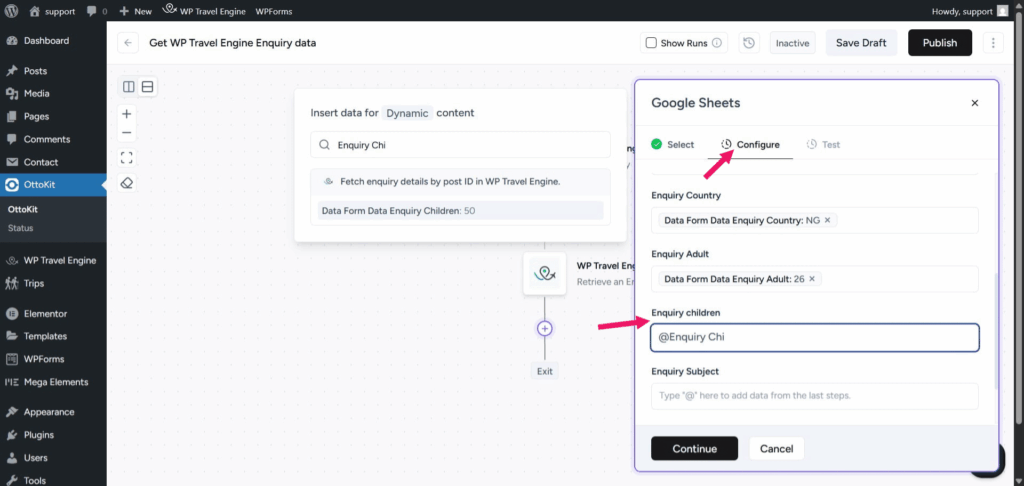
Task: Click the Save Draft button
Action: click(x=861, y=43)
